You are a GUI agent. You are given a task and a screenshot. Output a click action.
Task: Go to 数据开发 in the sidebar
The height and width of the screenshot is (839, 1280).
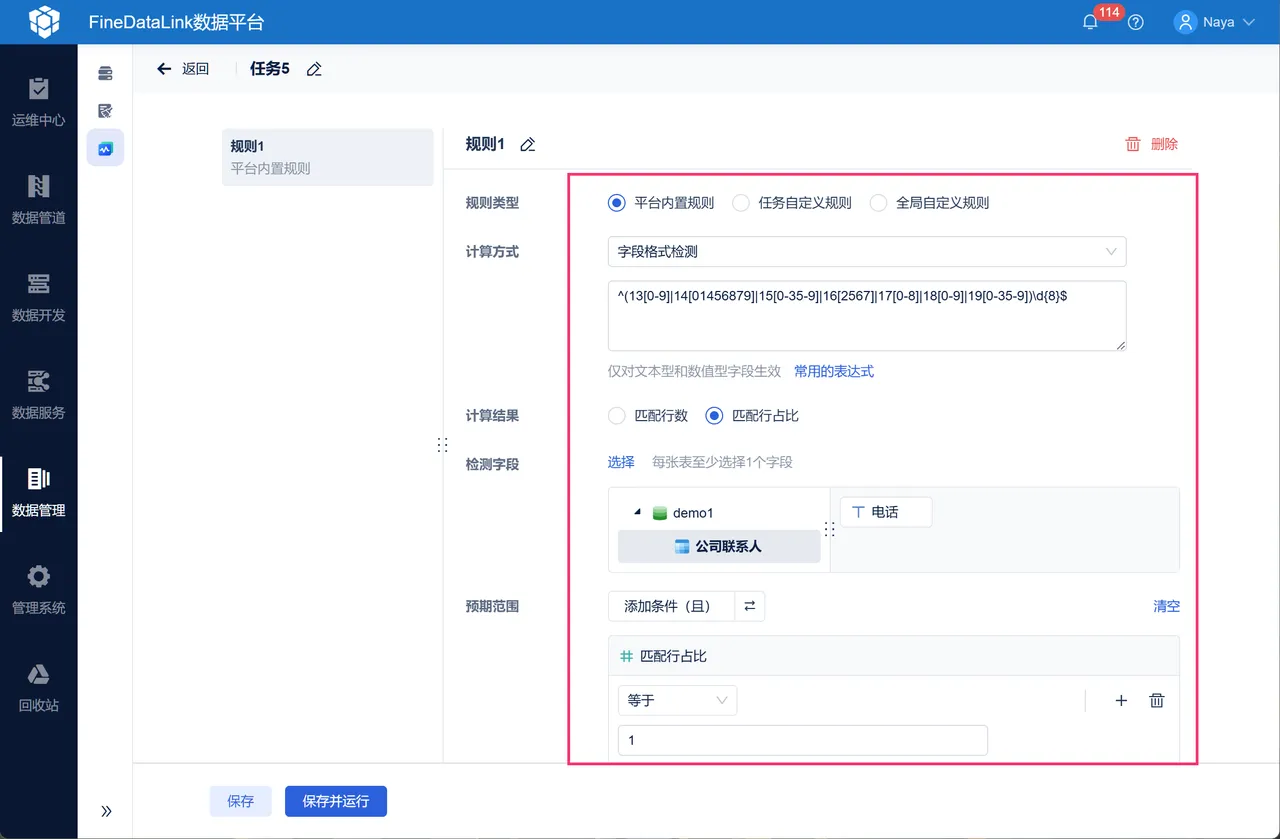(38, 298)
